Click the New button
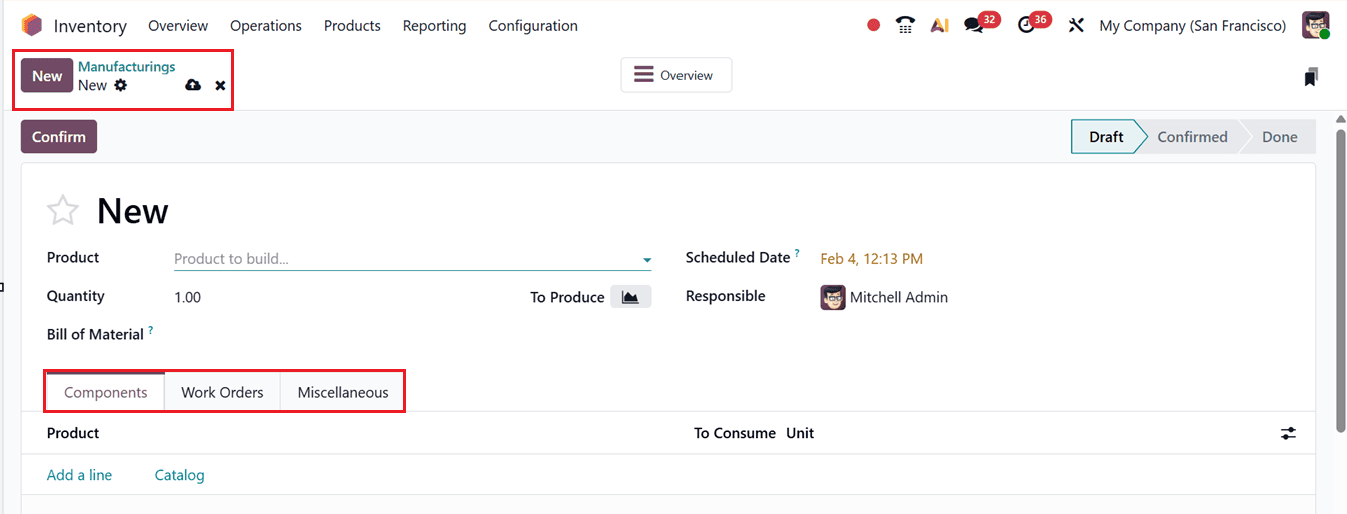 point(47,76)
